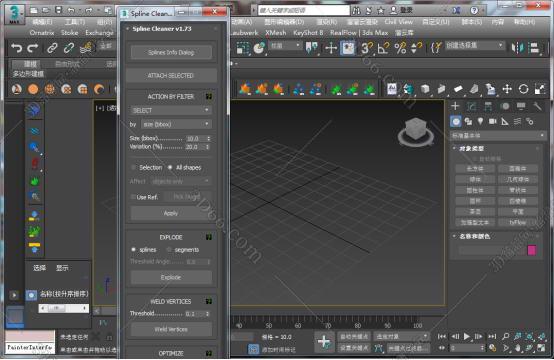Viewport: 554px width, 360px height.
Task: Open primitives category dropdown in command panel
Action: click(498, 135)
